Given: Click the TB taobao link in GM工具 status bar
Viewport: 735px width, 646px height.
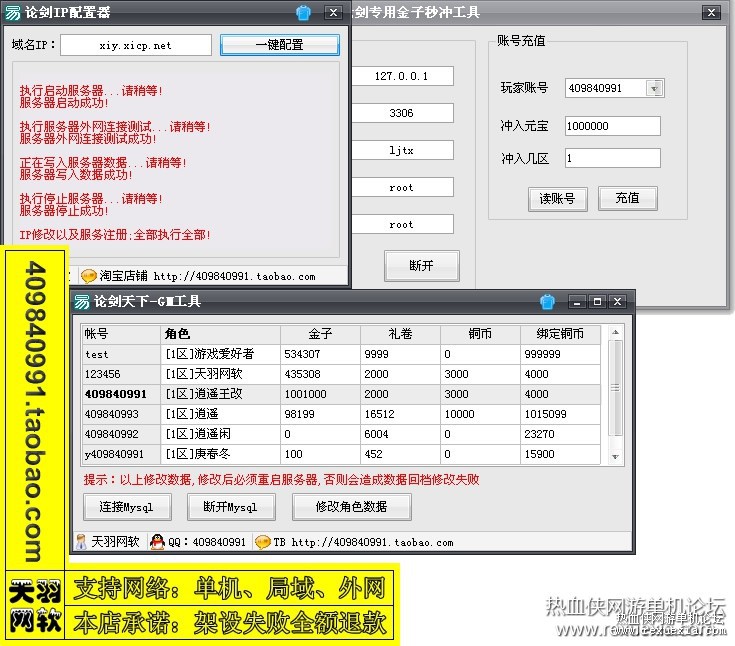Looking at the screenshot, I should 373,543.
